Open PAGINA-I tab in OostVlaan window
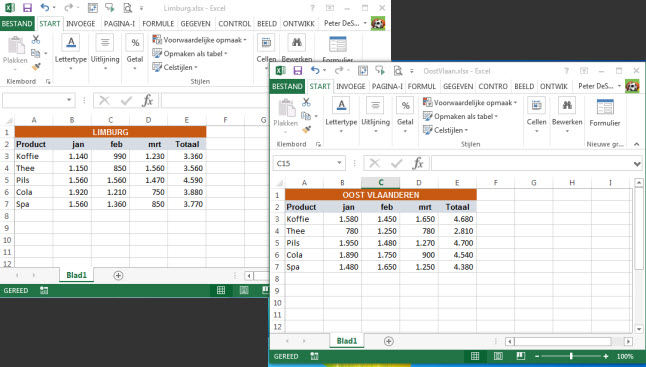The height and width of the screenshot is (367, 646). click(387, 86)
